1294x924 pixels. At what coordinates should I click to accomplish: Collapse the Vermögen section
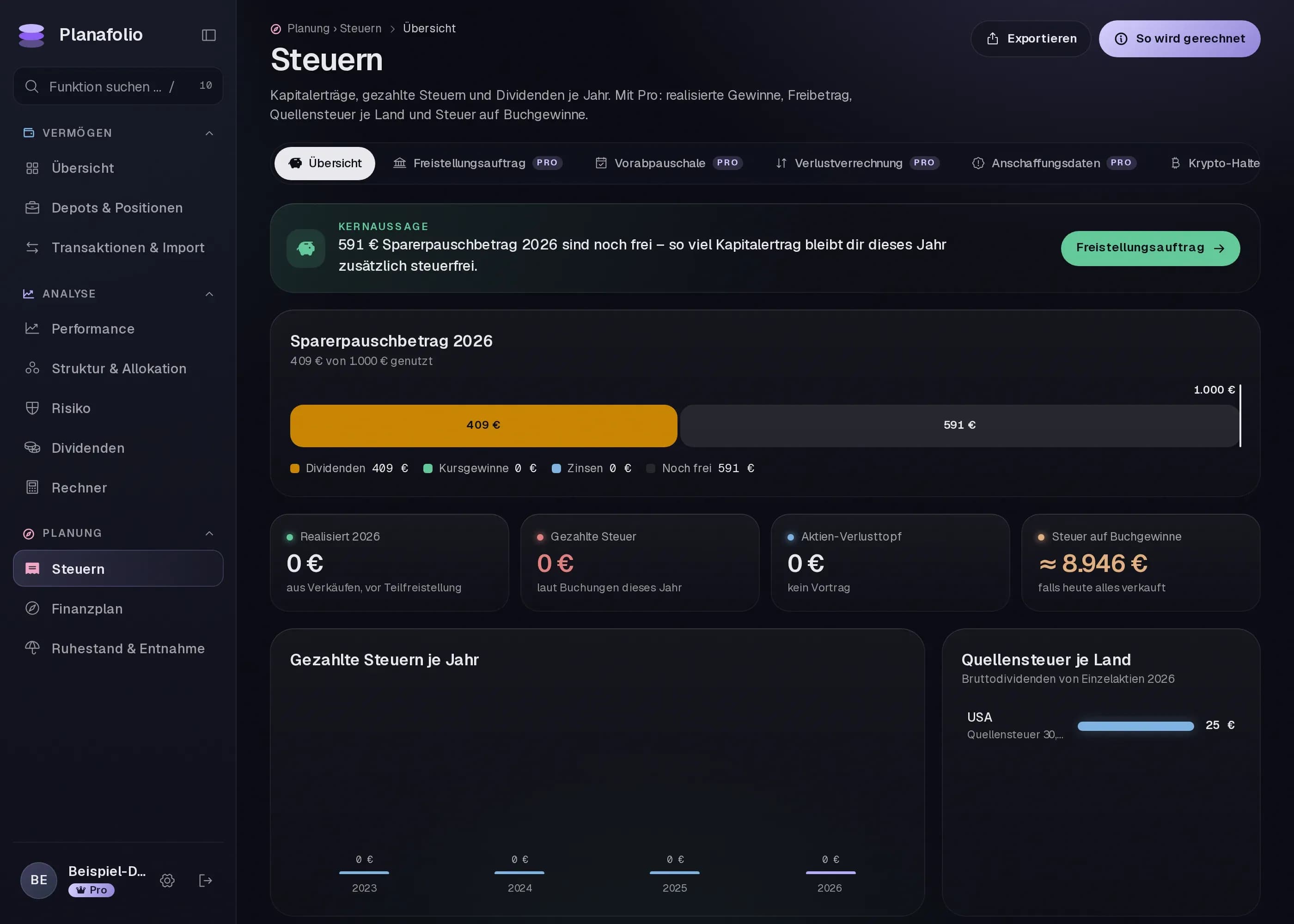pos(209,133)
